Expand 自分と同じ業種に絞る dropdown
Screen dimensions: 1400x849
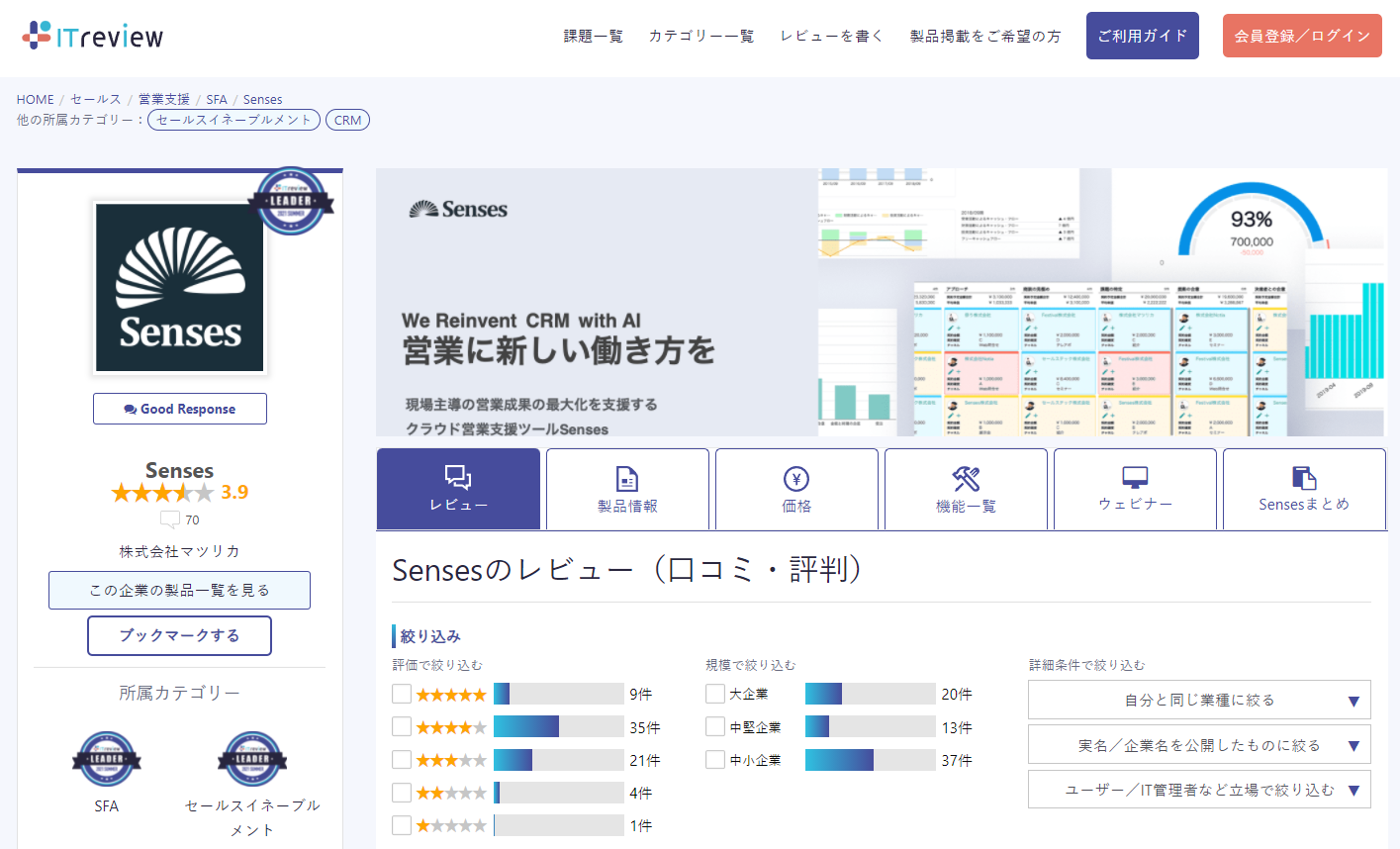click(x=1199, y=700)
